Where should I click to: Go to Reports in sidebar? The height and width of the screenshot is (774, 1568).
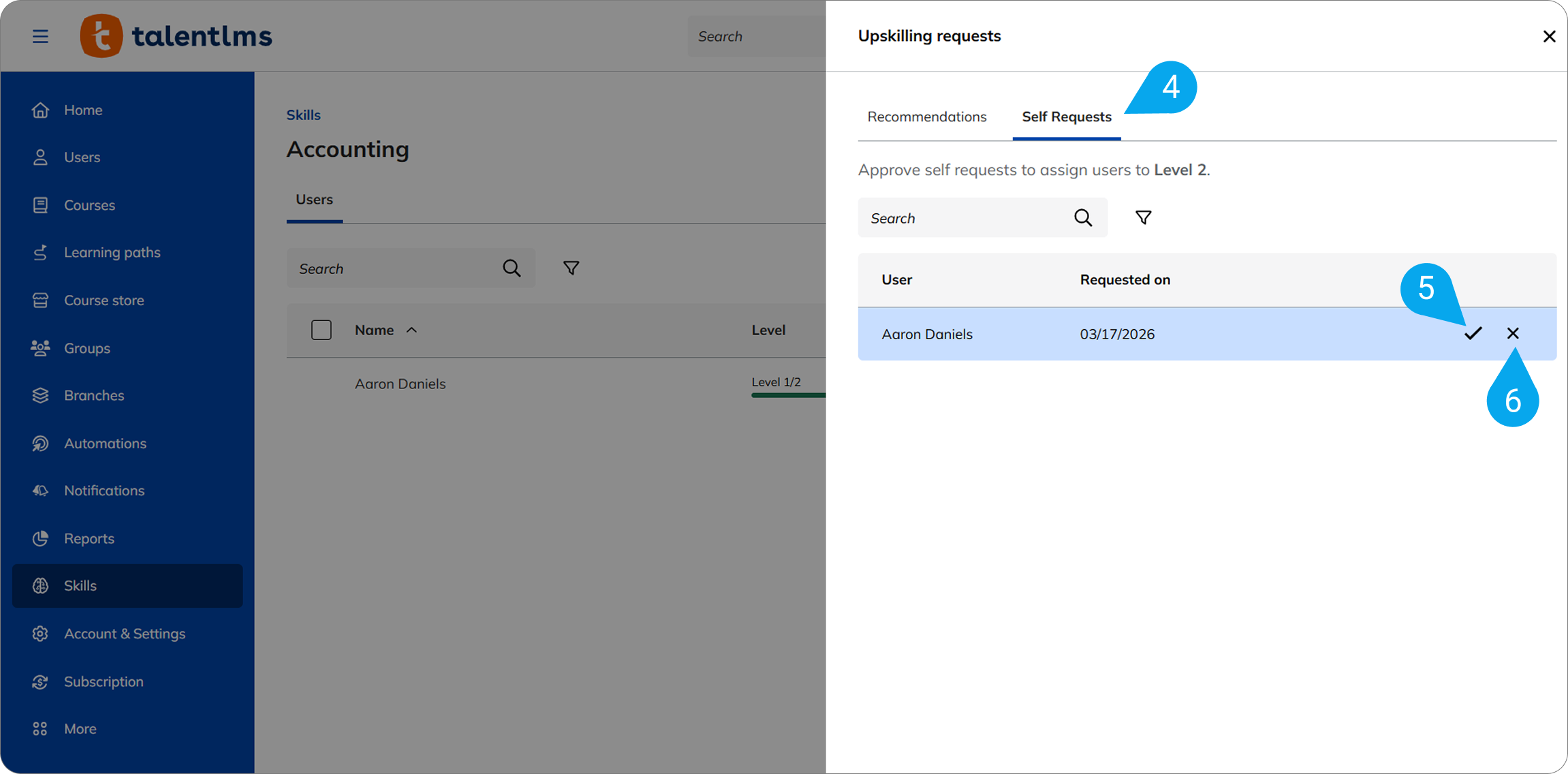(89, 538)
